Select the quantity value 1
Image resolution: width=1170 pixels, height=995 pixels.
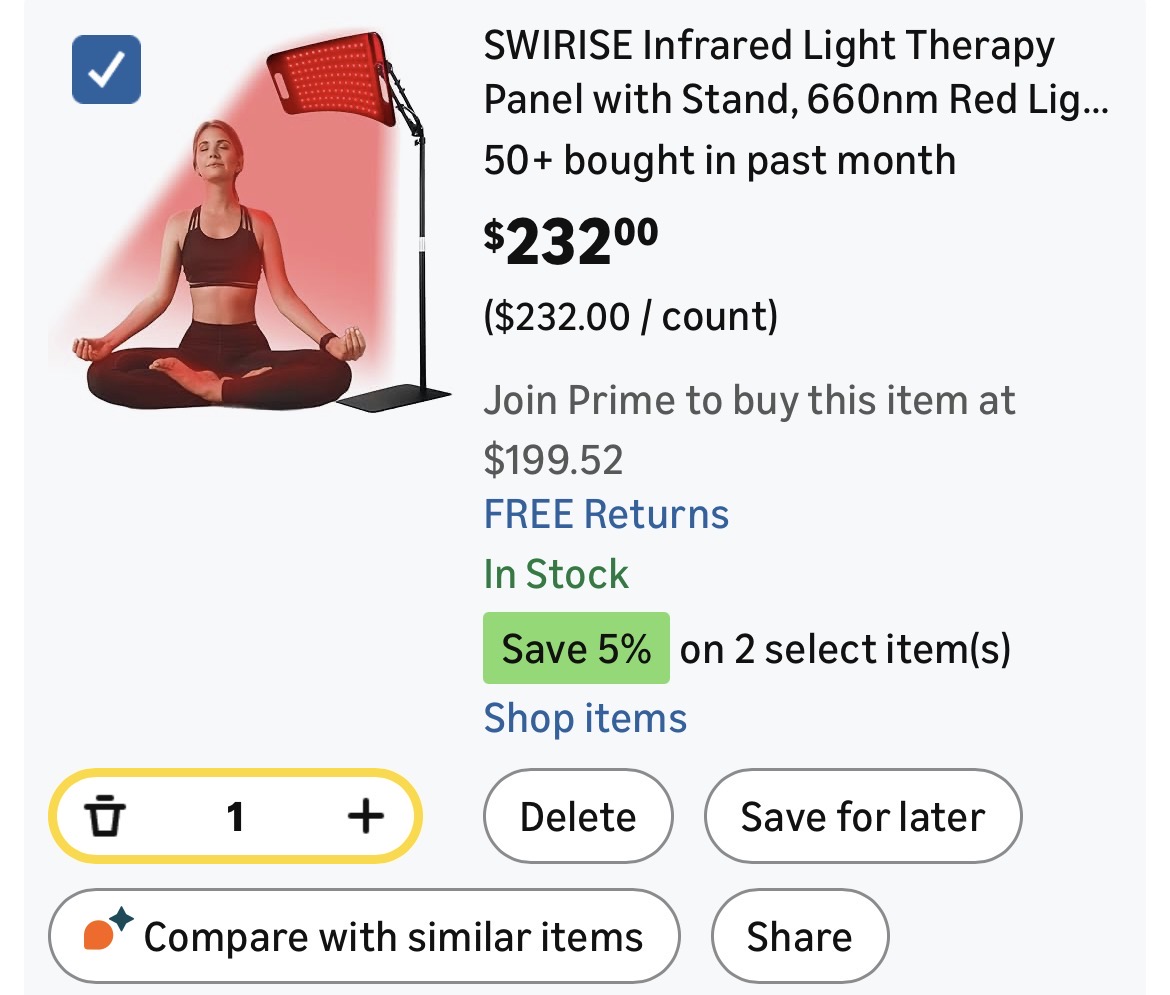[x=235, y=817]
